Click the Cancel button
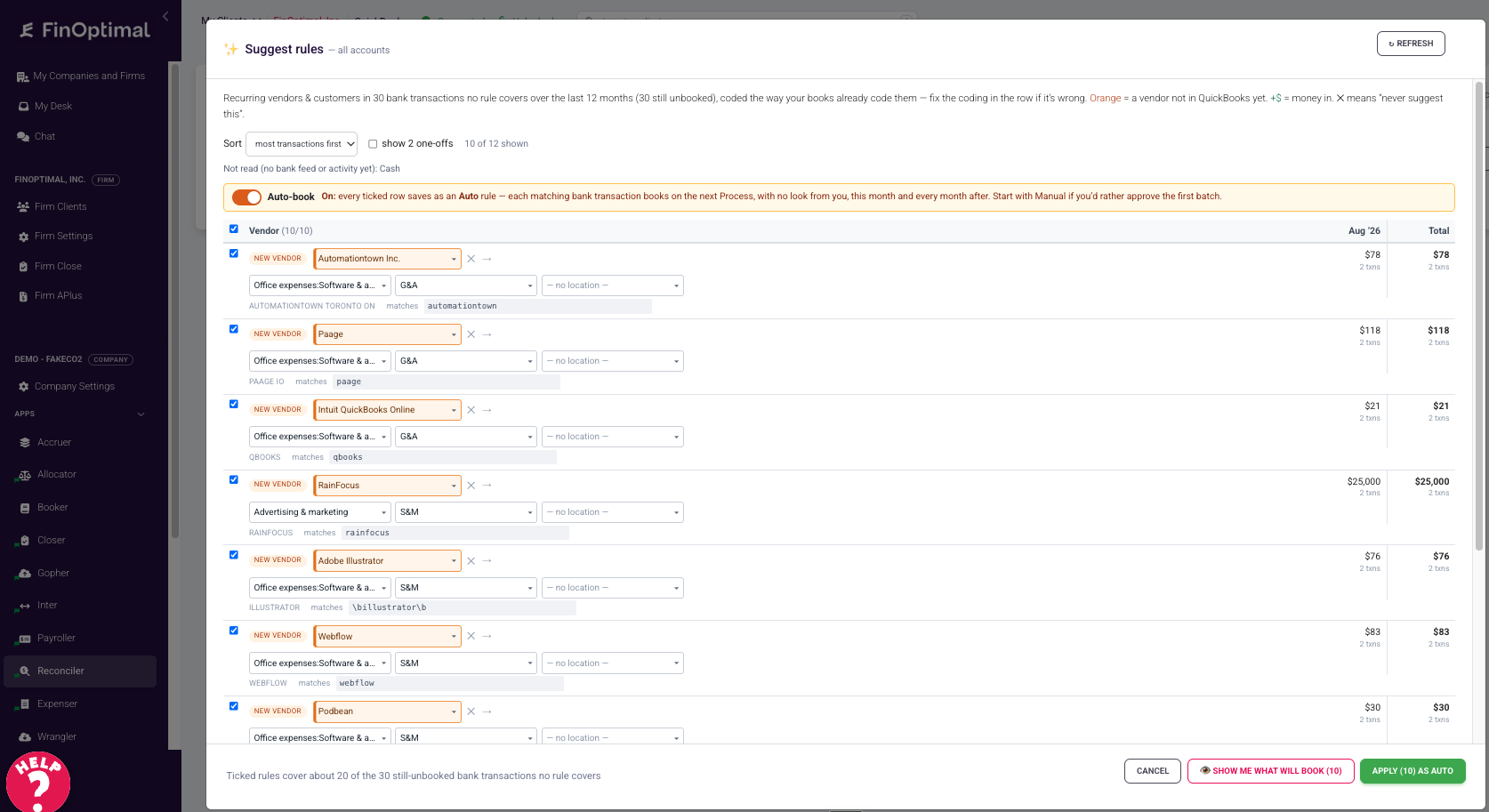Viewport: 1489px width, 812px height. tap(1153, 771)
